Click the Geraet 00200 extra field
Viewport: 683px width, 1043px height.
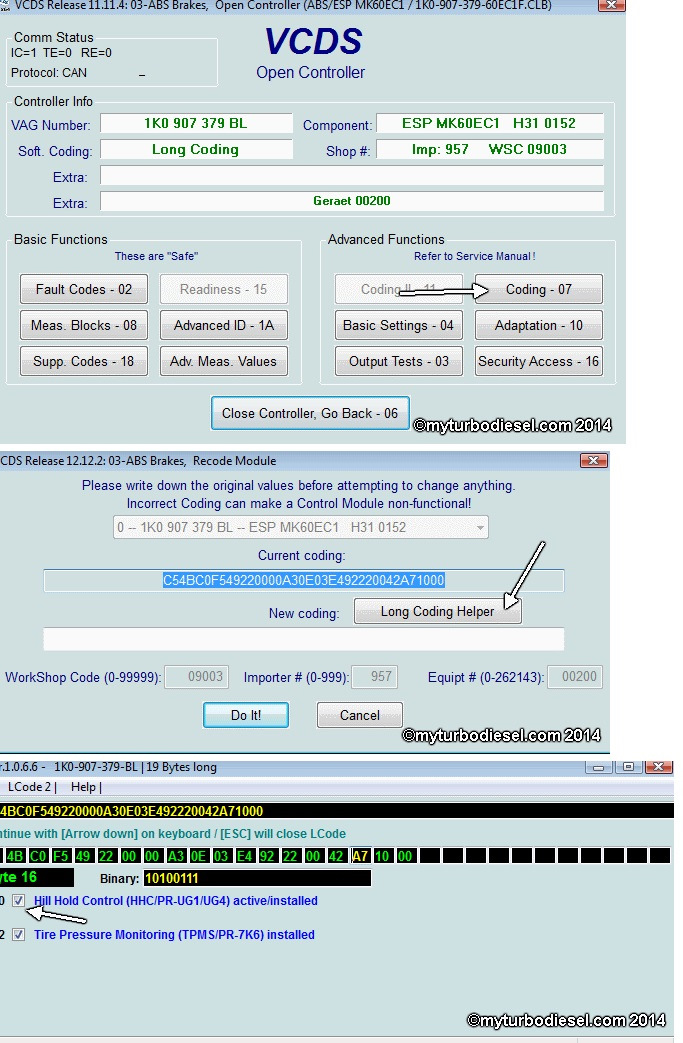point(352,201)
